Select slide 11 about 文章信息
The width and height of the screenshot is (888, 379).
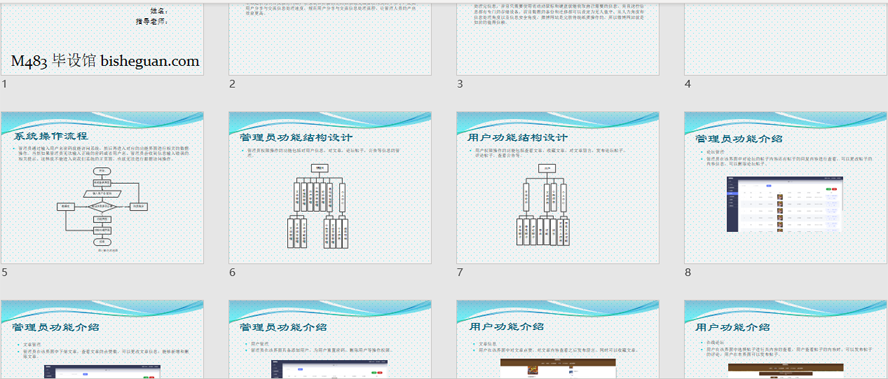coord(558,339)
